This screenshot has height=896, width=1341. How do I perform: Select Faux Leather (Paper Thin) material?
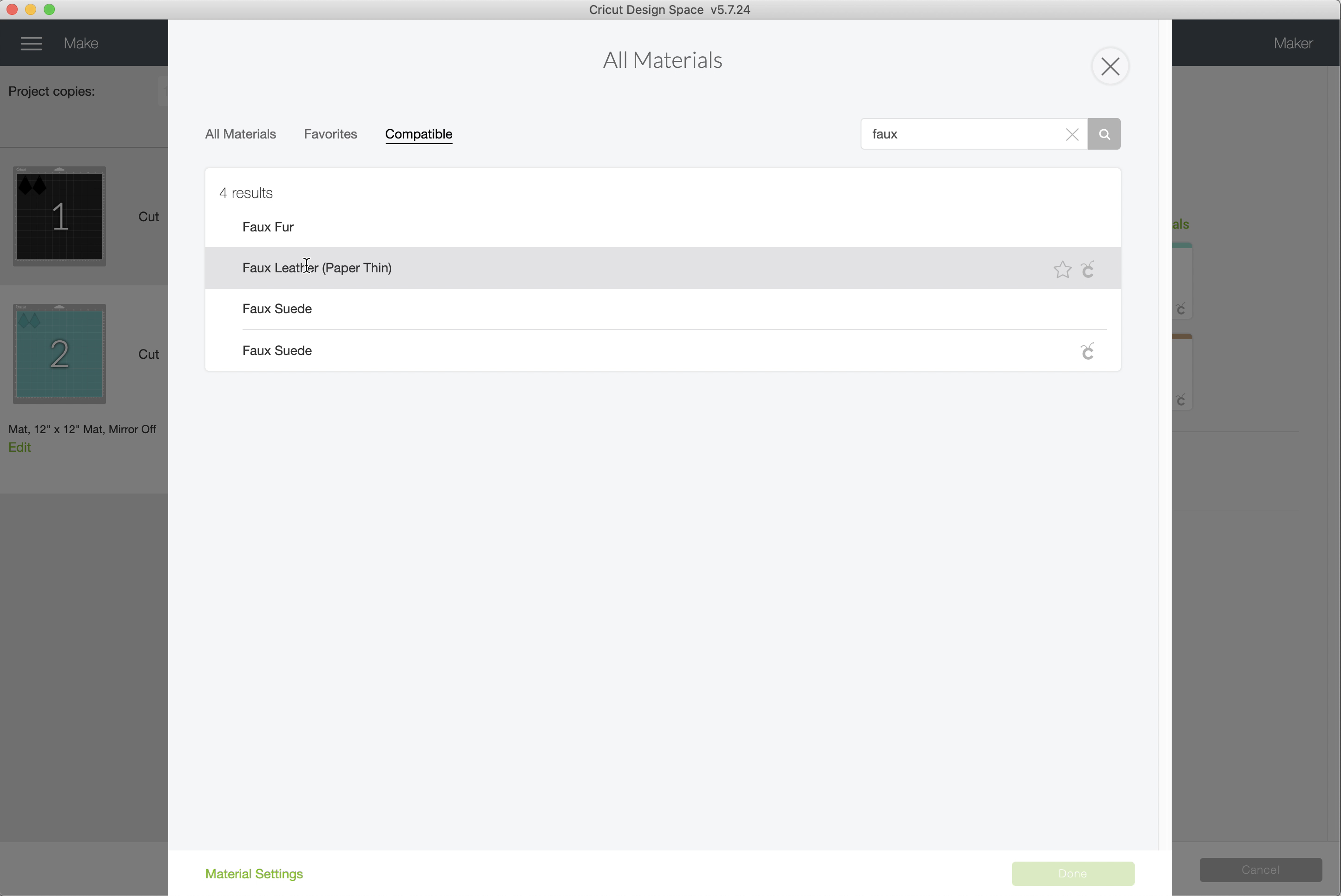(x=663, y=268)
